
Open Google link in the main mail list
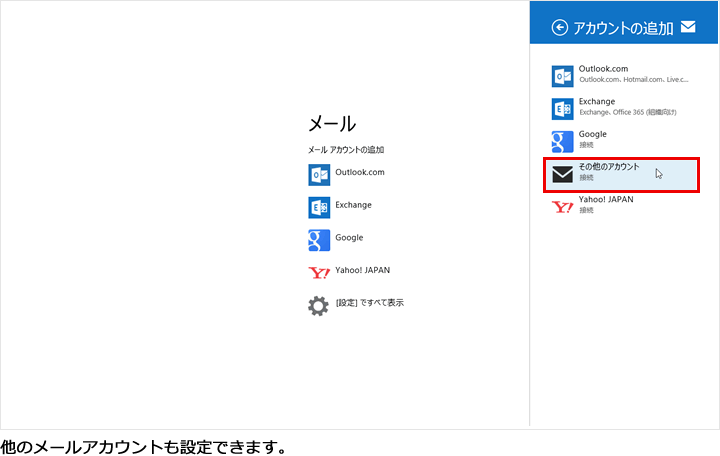click(349, 237)
